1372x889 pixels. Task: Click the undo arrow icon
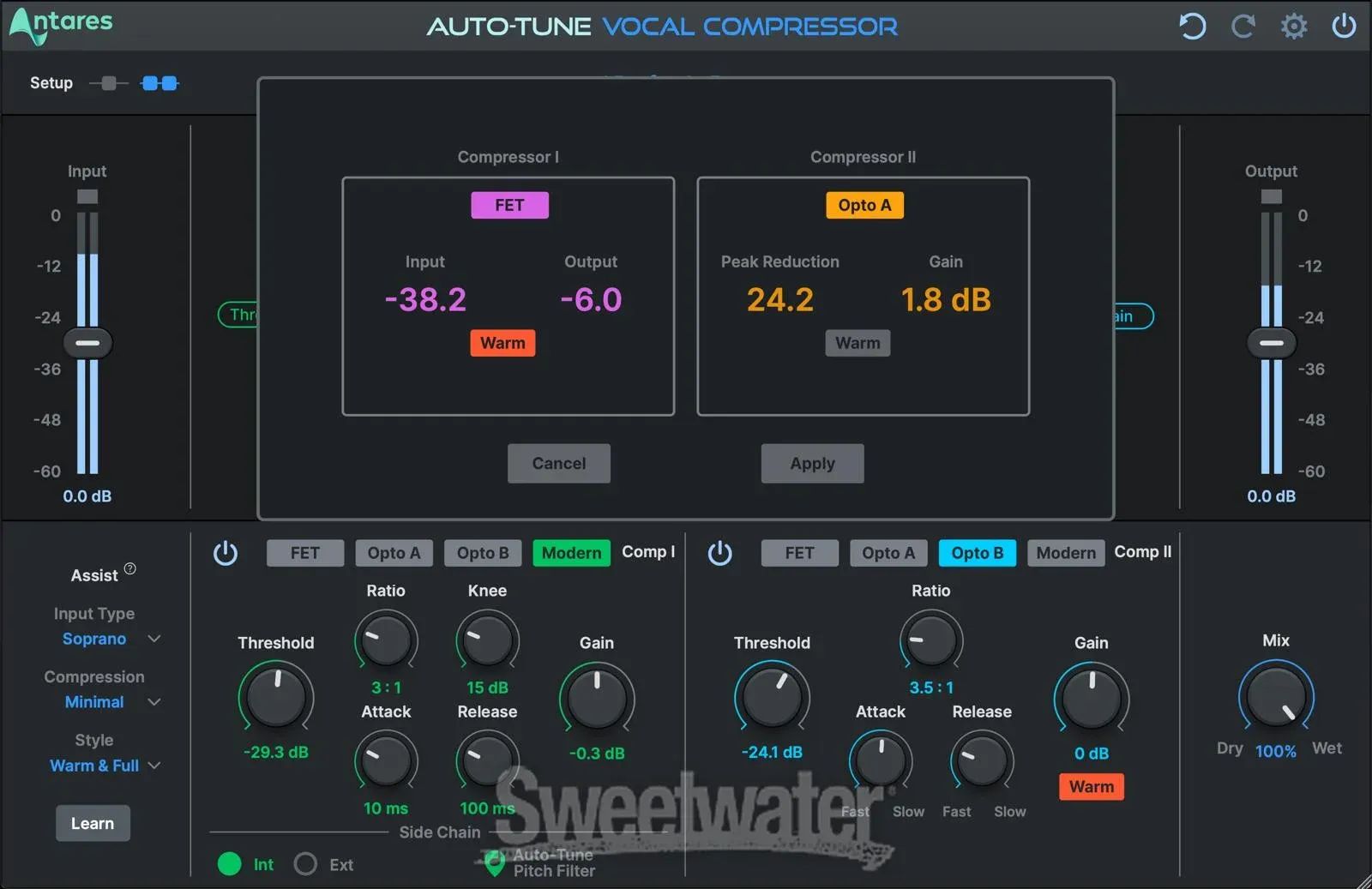pyautogui.click(x=1192, y=26)
